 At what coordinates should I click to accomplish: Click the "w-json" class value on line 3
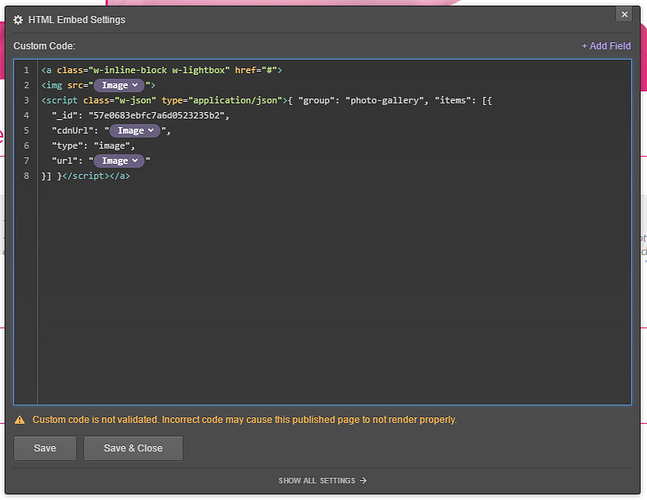click(135, 101)
